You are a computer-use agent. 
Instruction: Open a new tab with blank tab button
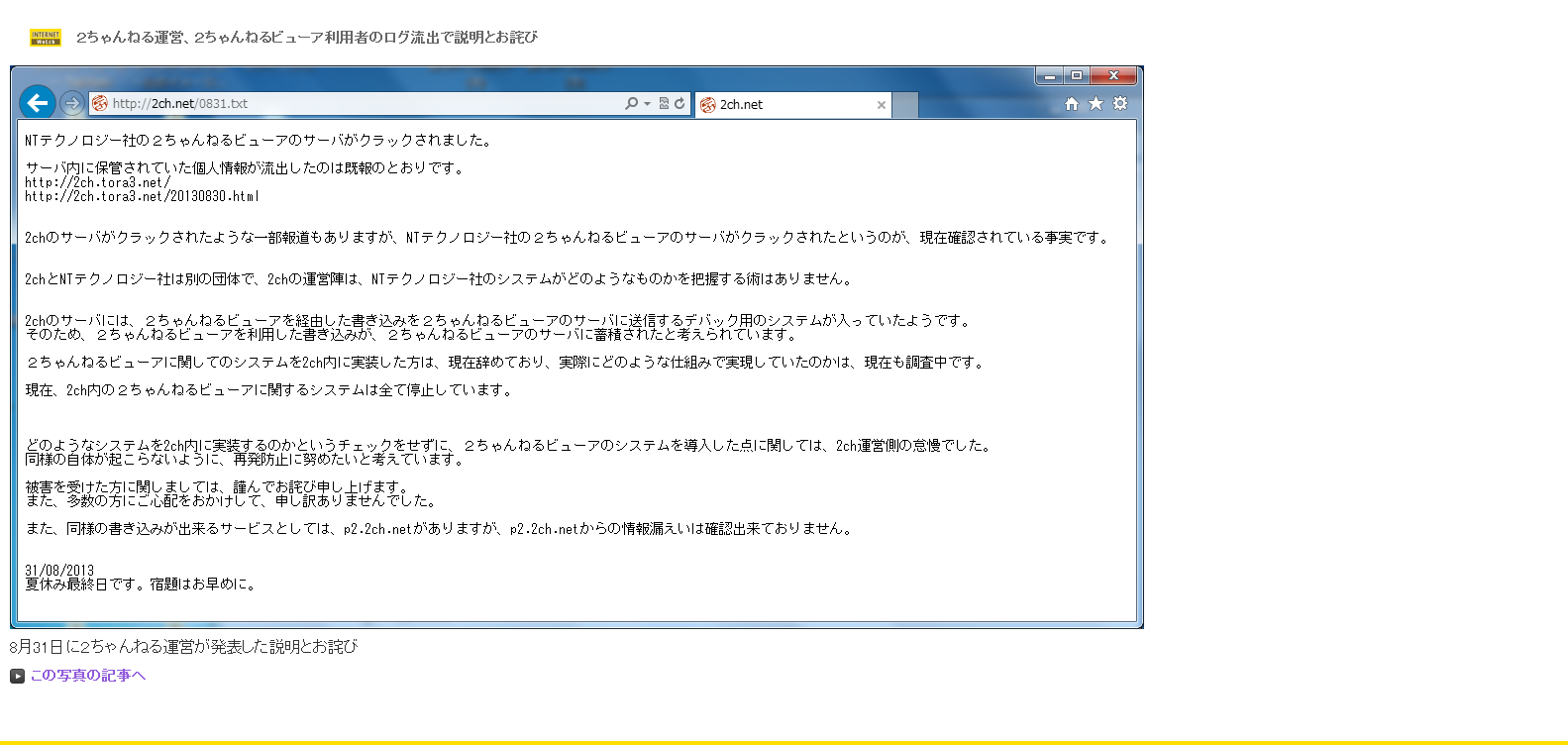pyautogui.click(x=905, y=104)
